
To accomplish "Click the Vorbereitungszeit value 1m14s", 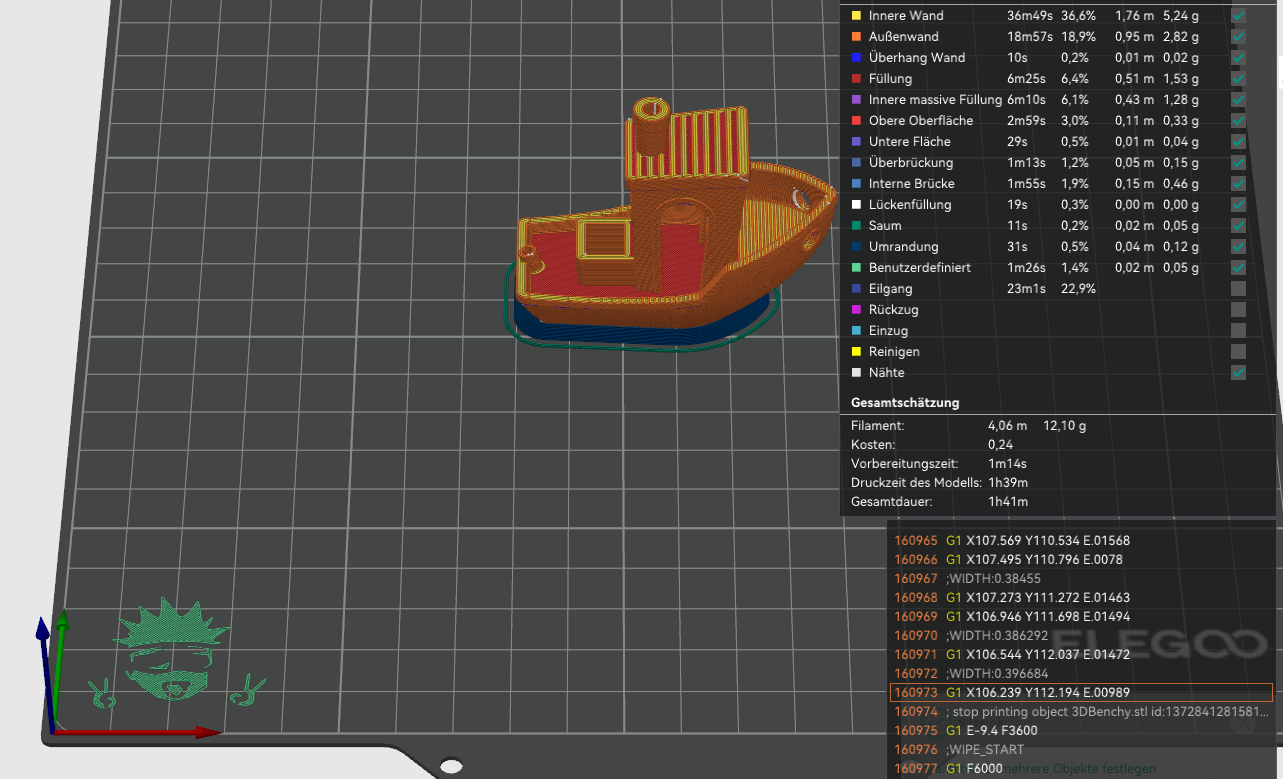I will click(x=1007, y=464).
